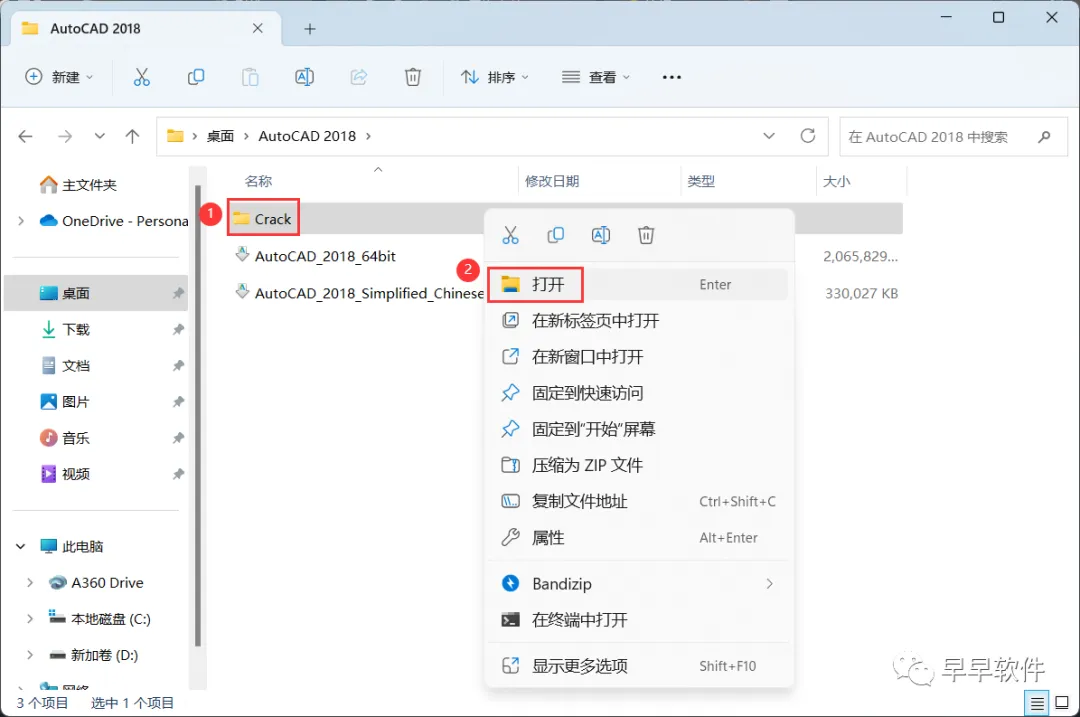Select the Crack folder

262,219
